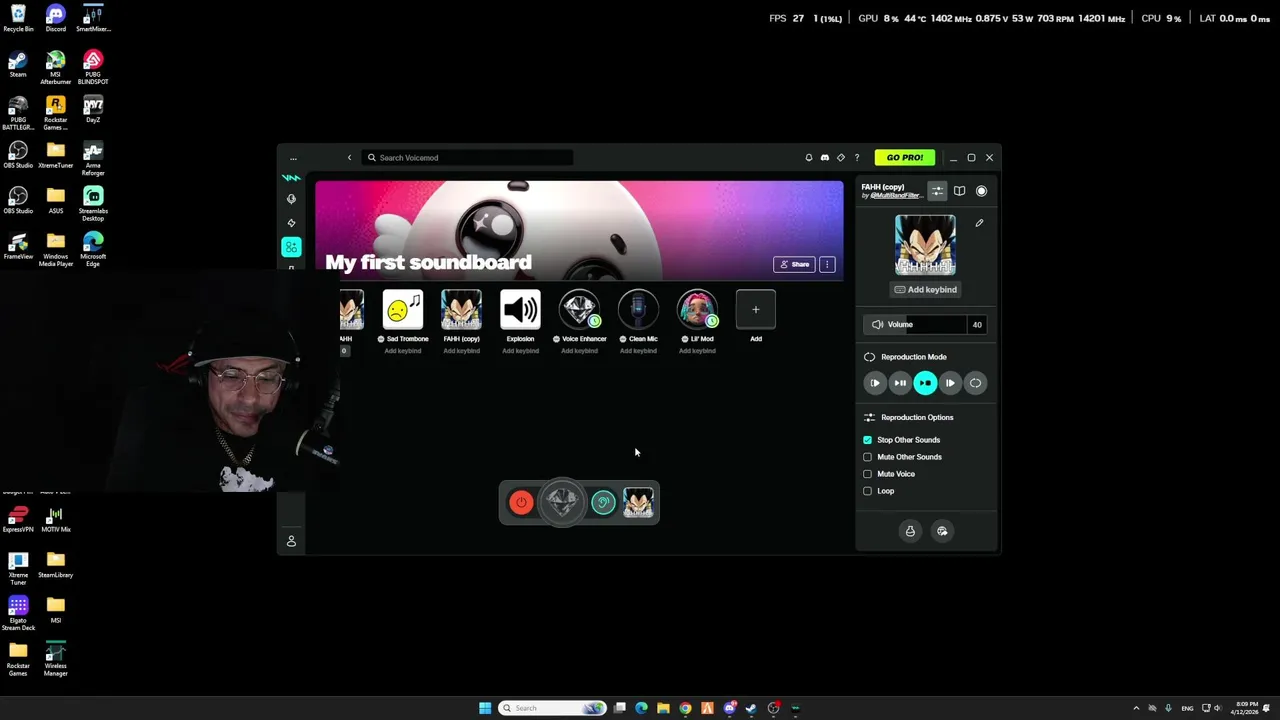1280x720 pixels.
Task: Open the Discord desktop shortcut
Action: pyautogui.click(x=55, y=18)
